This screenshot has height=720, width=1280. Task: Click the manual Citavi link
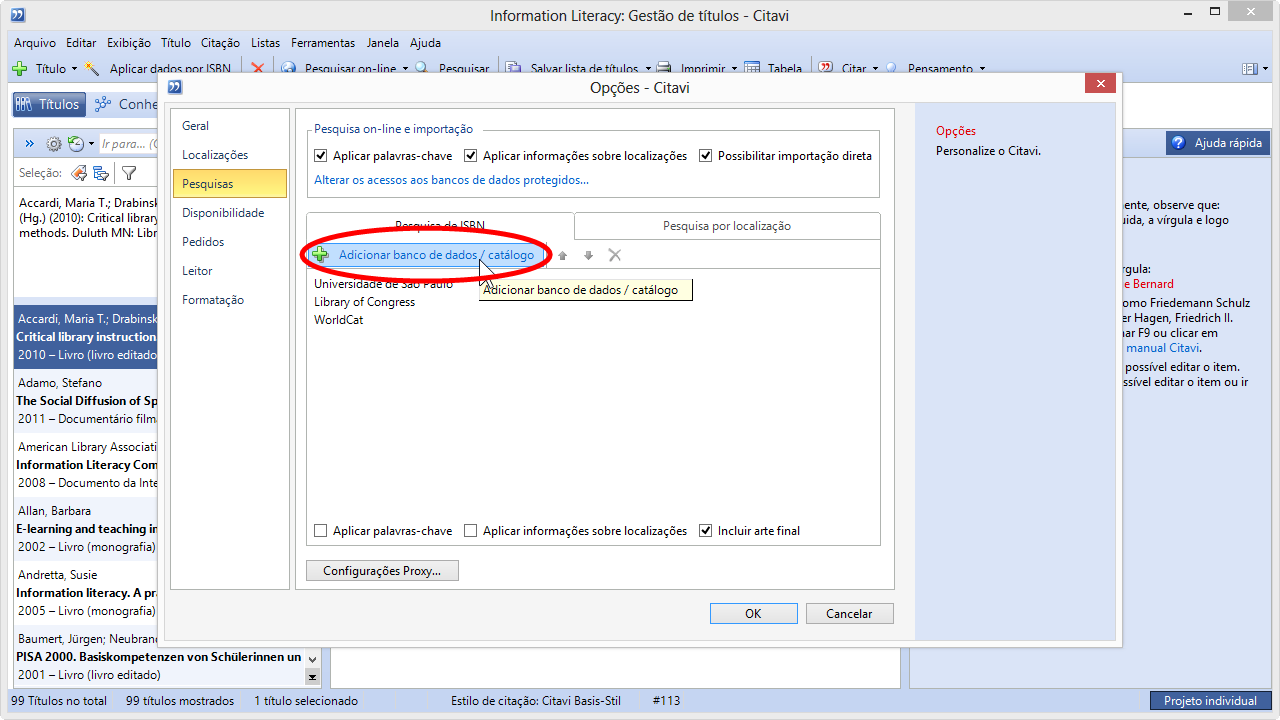click(x=1163, y=348)
